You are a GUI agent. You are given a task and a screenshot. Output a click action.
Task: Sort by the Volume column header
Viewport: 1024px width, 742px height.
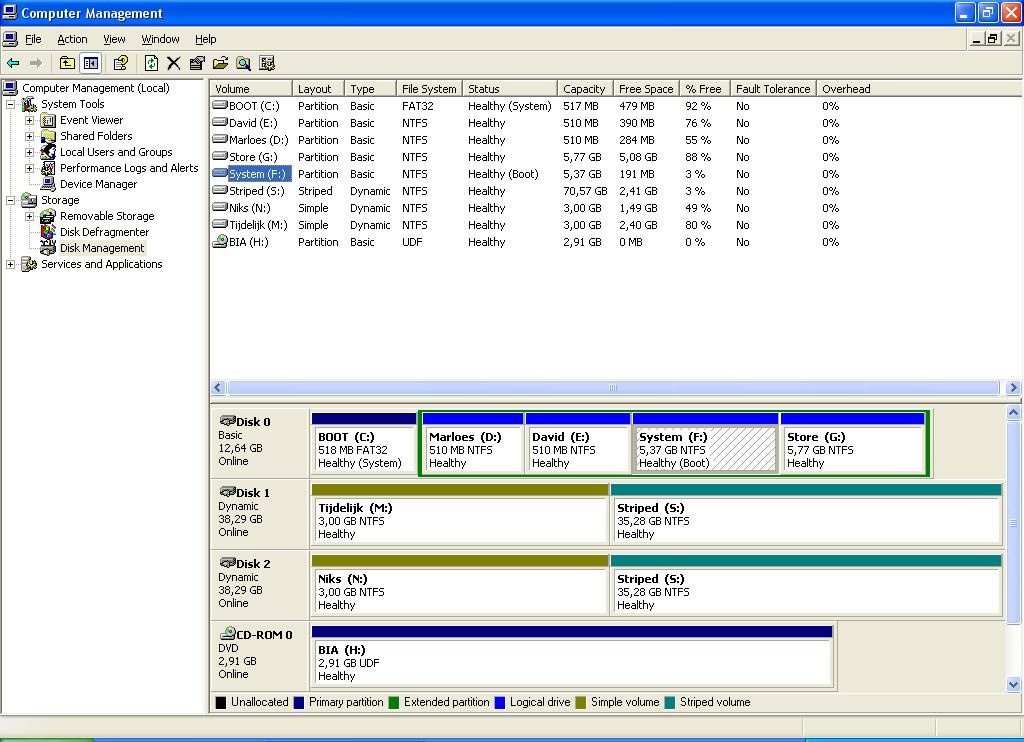[x=251, y=89]
